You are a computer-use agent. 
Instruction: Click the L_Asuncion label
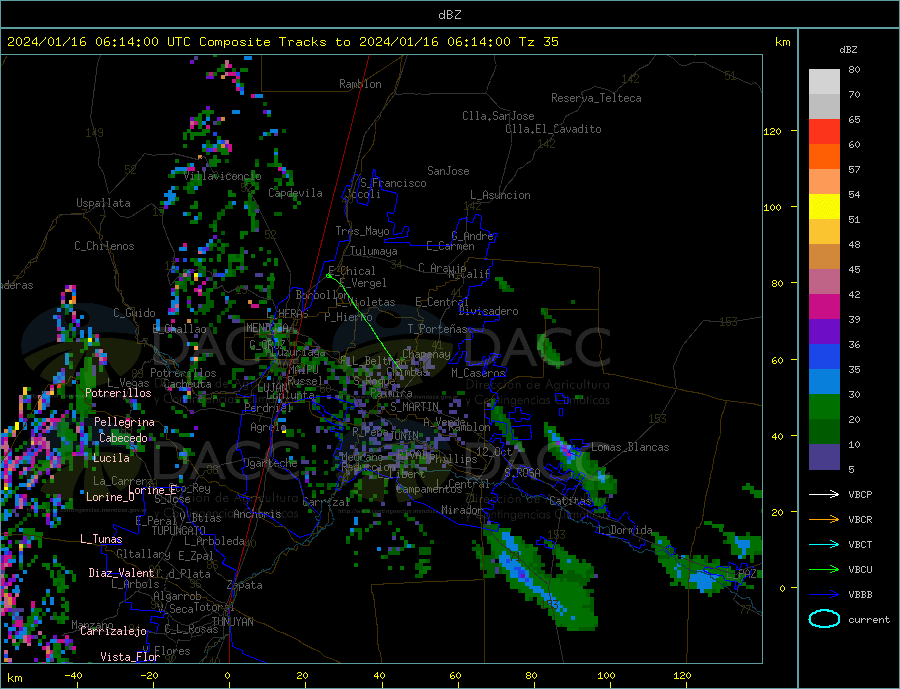pos(501,195)
